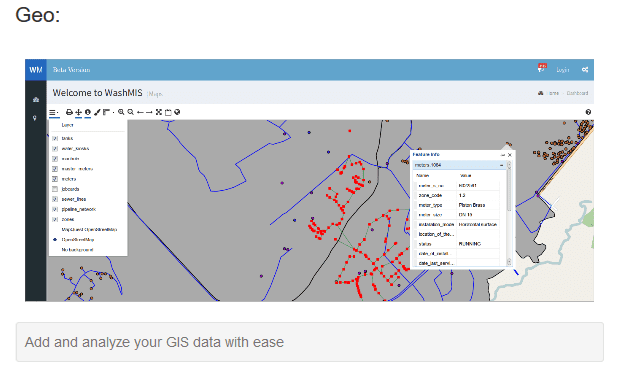This screenshot has width=618, height=382.
Task: Zoom to full extent icon
Action: 158,112
